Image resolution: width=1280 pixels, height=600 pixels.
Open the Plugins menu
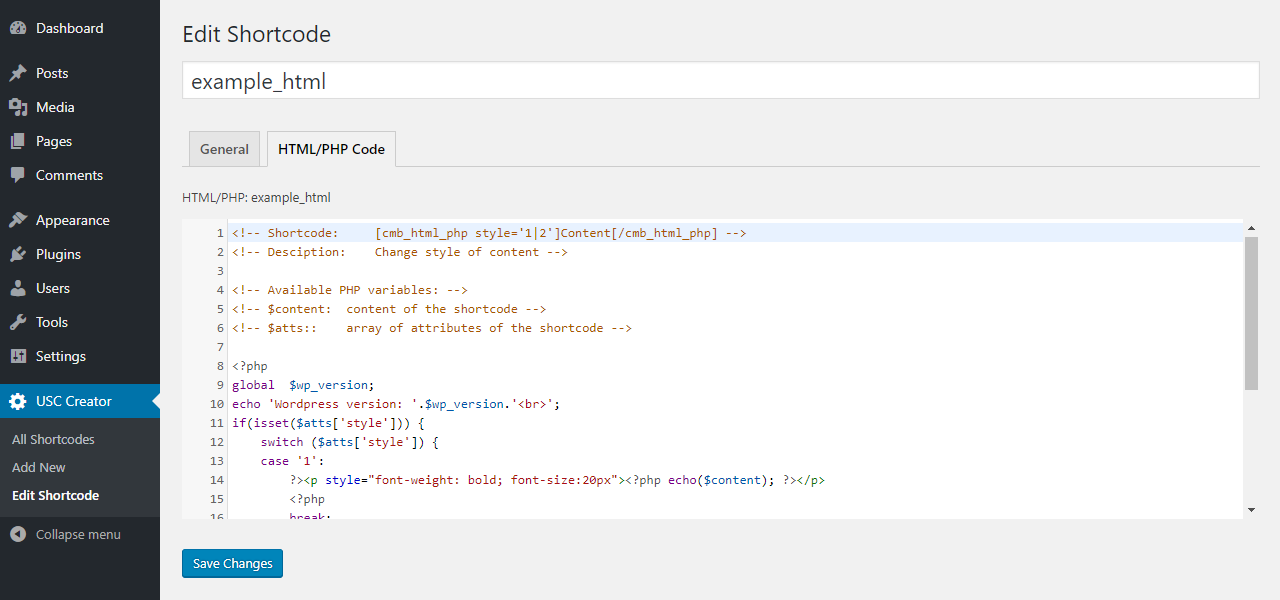pyautogui.click(x=80, y=254)
